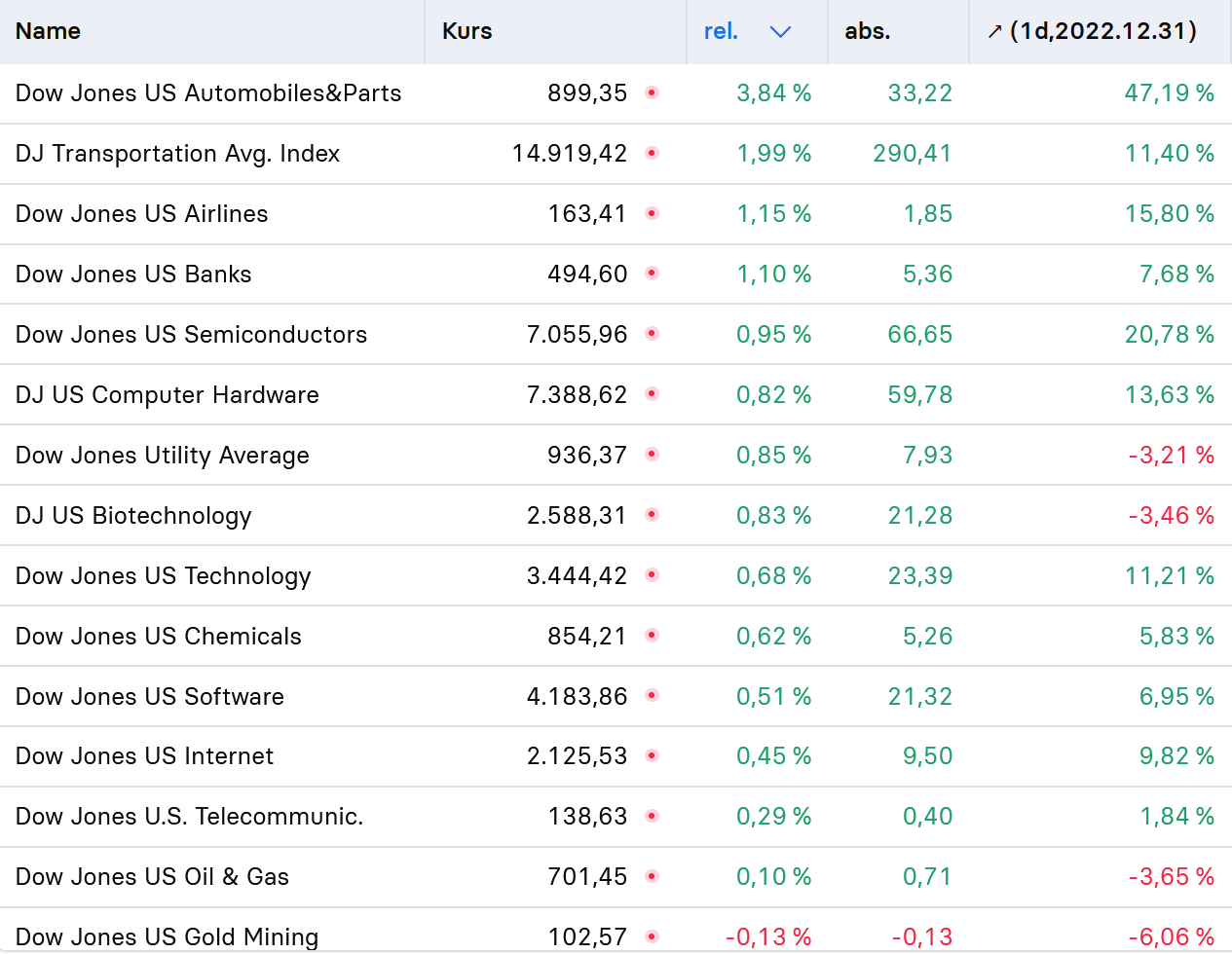Viewport: 1232px width, 954px height.
Task: Click the 0,68 % relative change for Technology
Action: click(774, 575)
